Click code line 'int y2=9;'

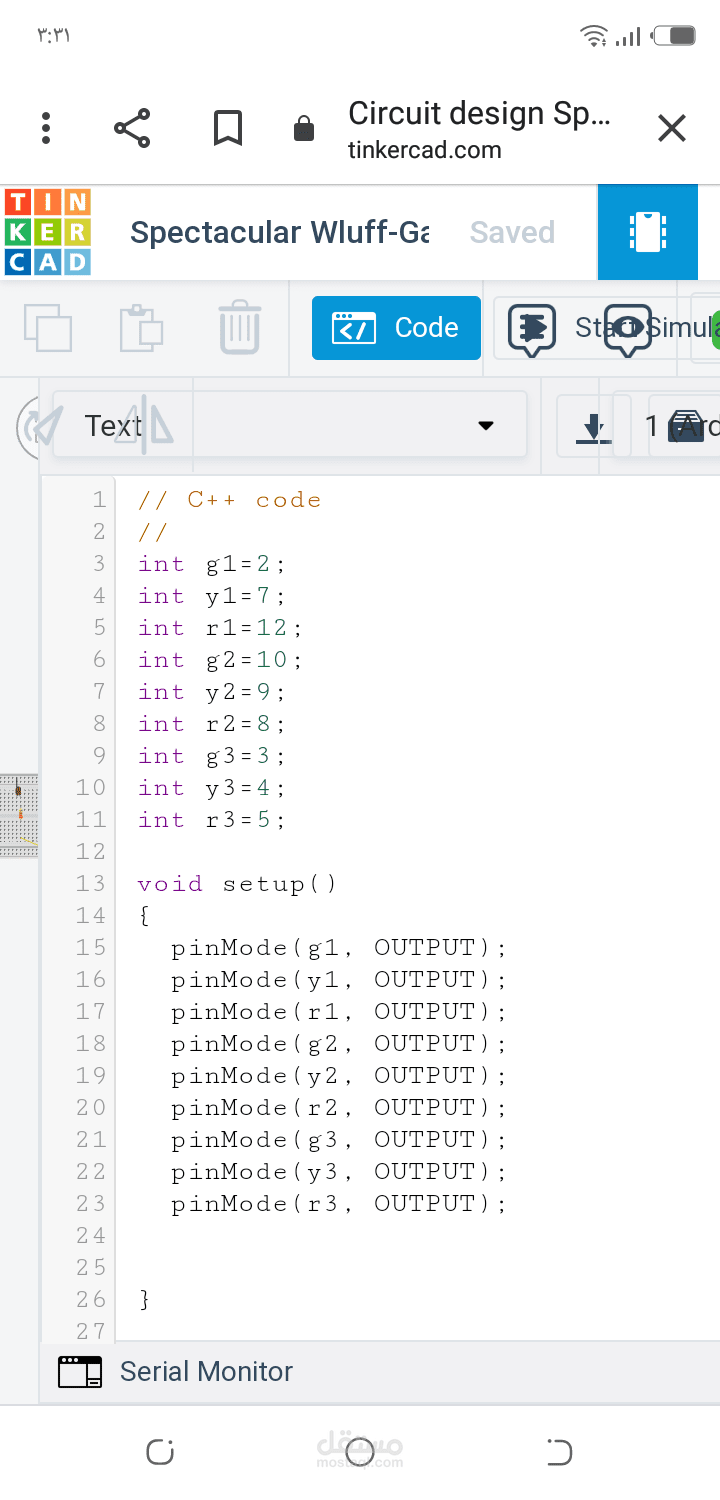pyautogui.click(x=212, y=692)
